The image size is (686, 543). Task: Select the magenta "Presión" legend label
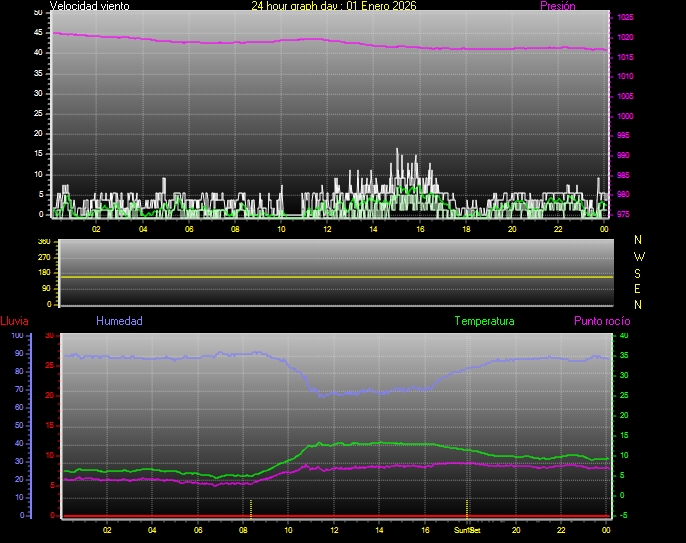tap(557, 6)
